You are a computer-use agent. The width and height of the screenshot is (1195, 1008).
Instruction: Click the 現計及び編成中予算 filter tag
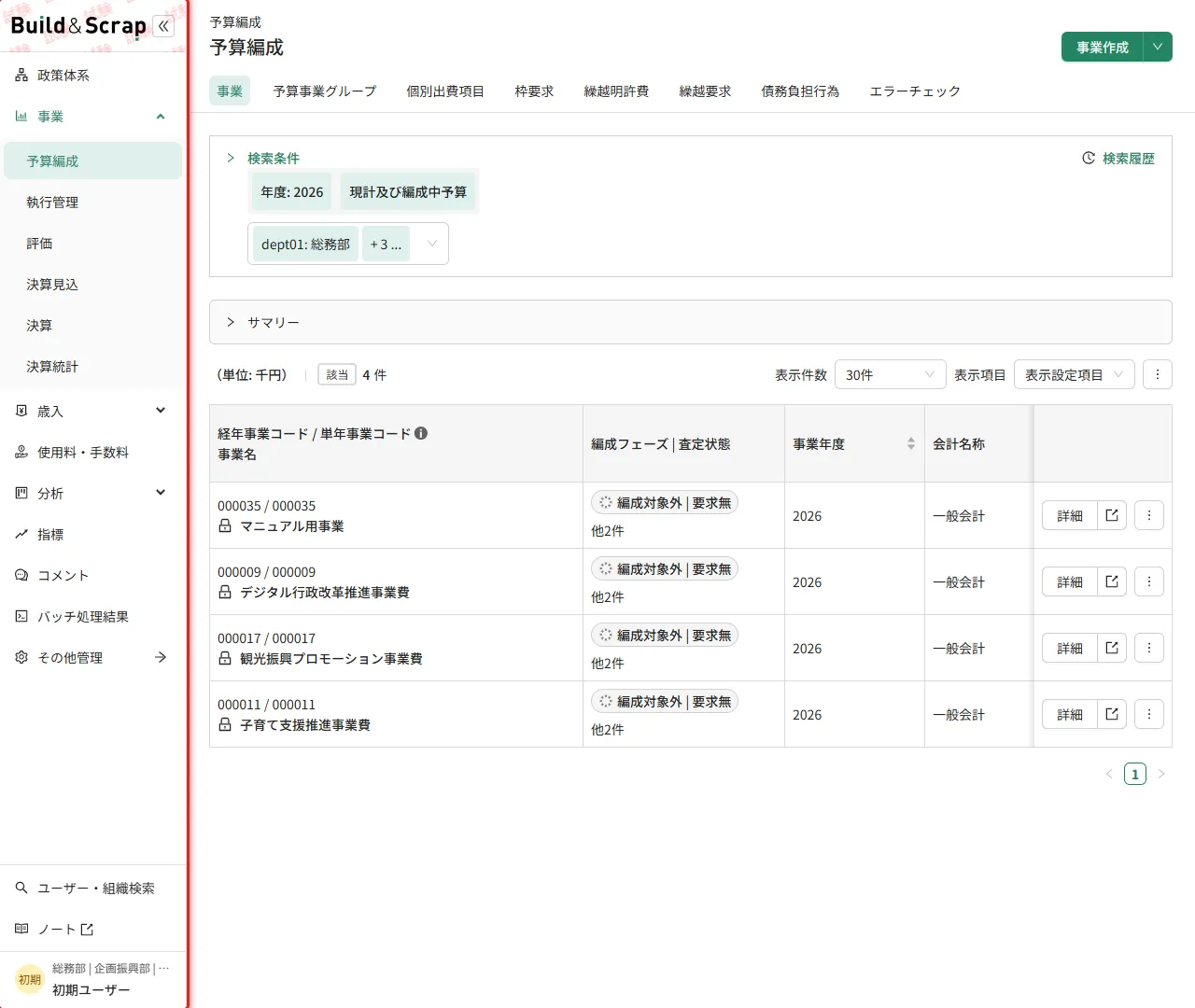tap(408, 191)
